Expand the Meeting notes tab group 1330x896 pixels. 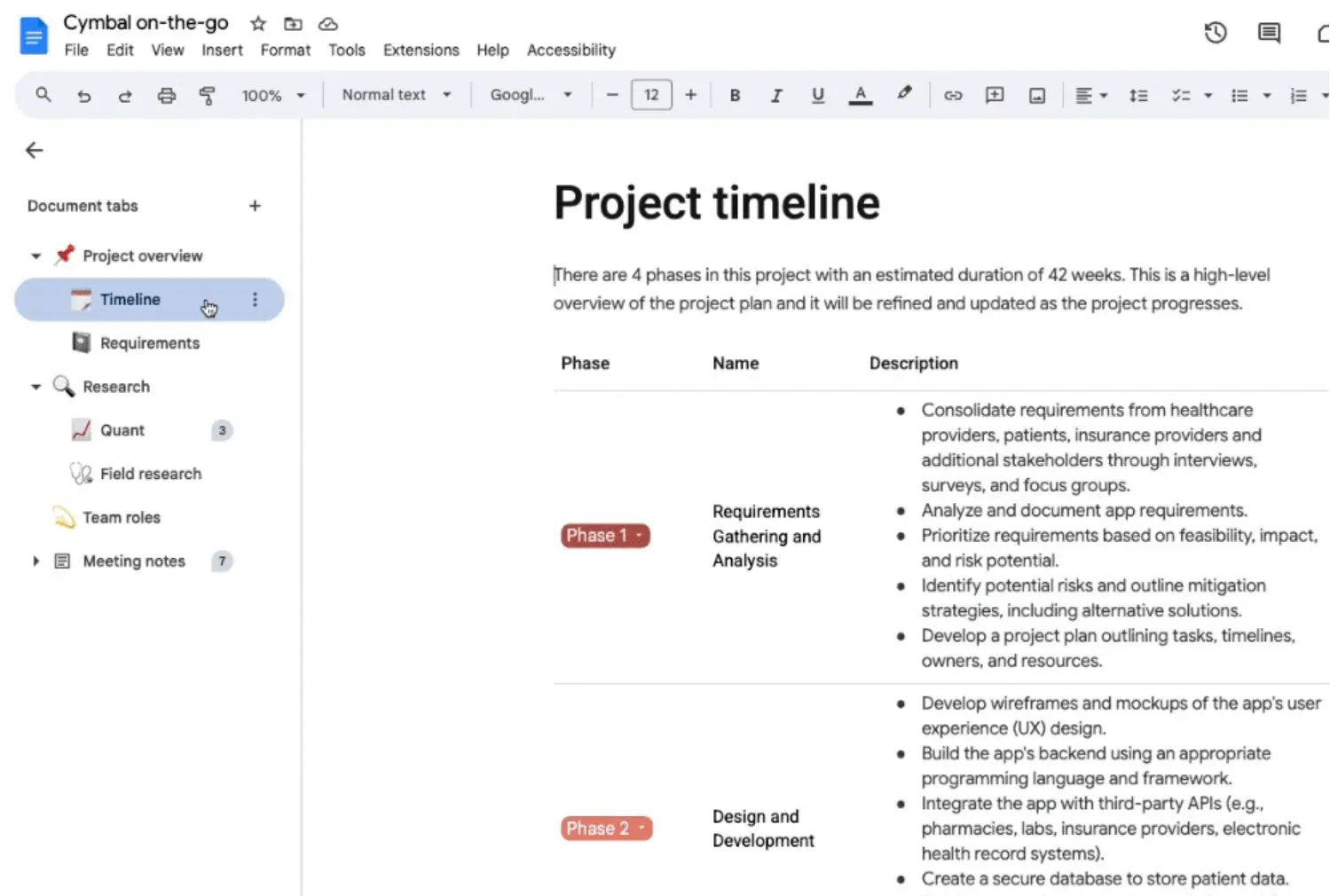point(35,561)
